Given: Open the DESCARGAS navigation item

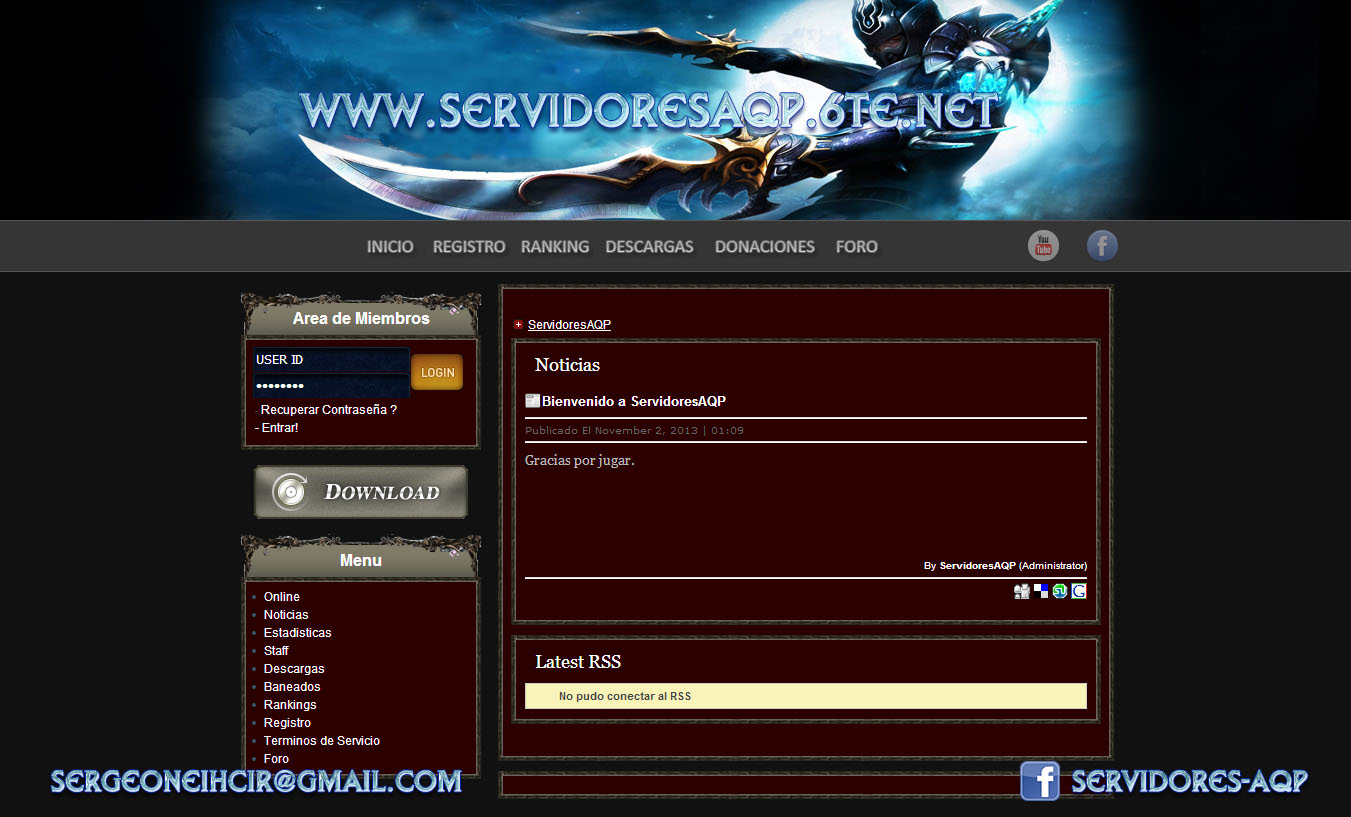Looking at the screenshot, I should point(650,247).
